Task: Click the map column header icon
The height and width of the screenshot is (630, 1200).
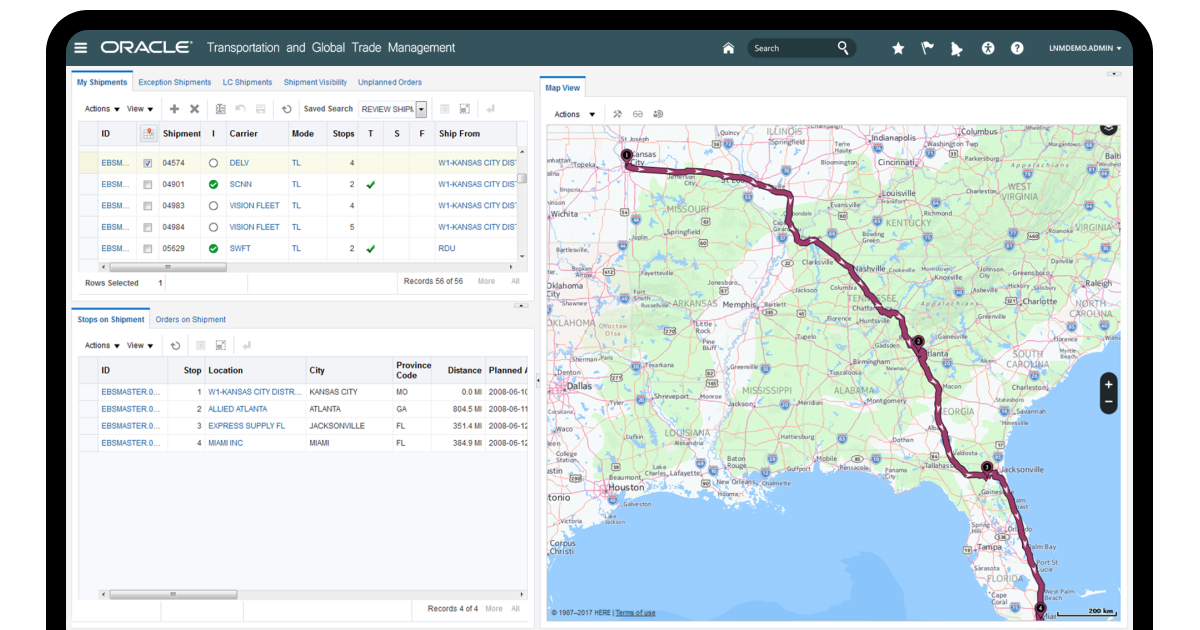Action: (x=148, y=133)
